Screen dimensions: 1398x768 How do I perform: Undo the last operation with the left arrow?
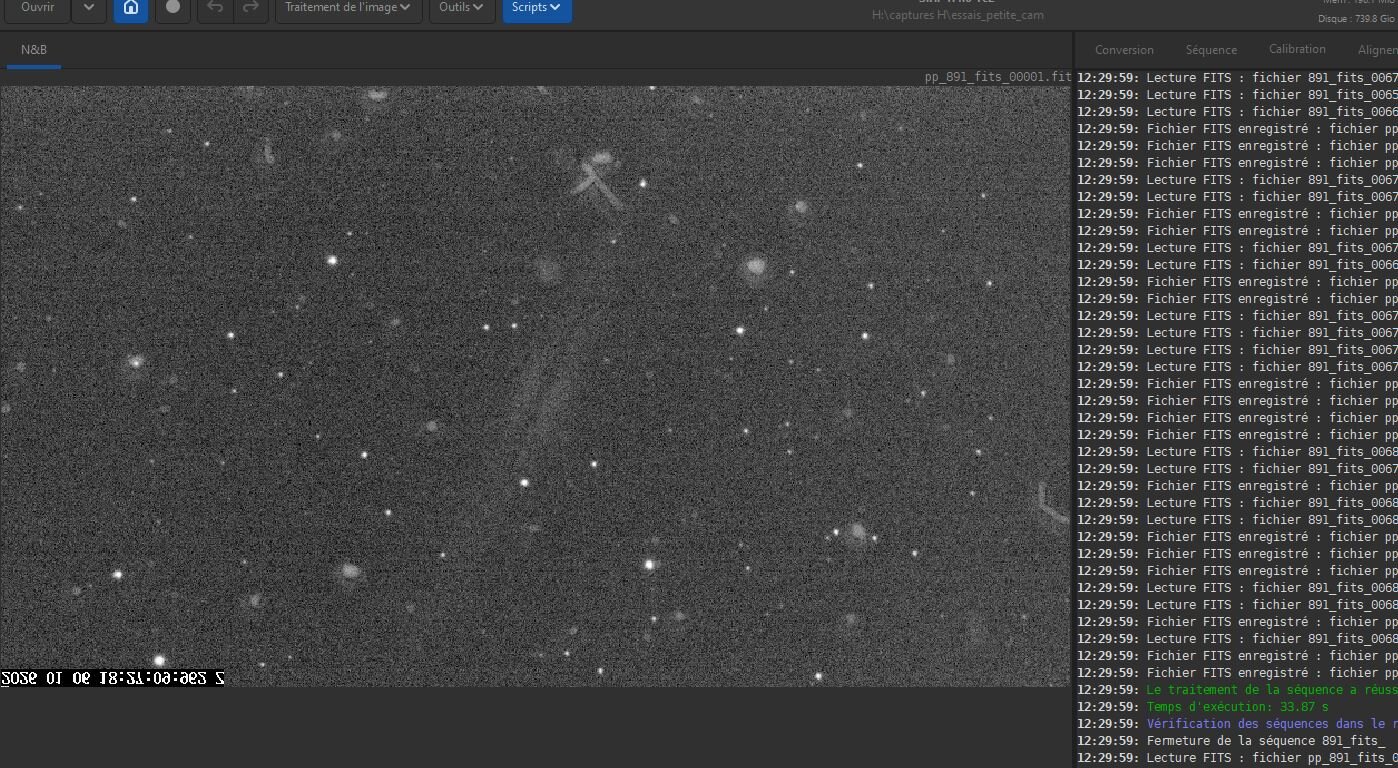point(215,8)
